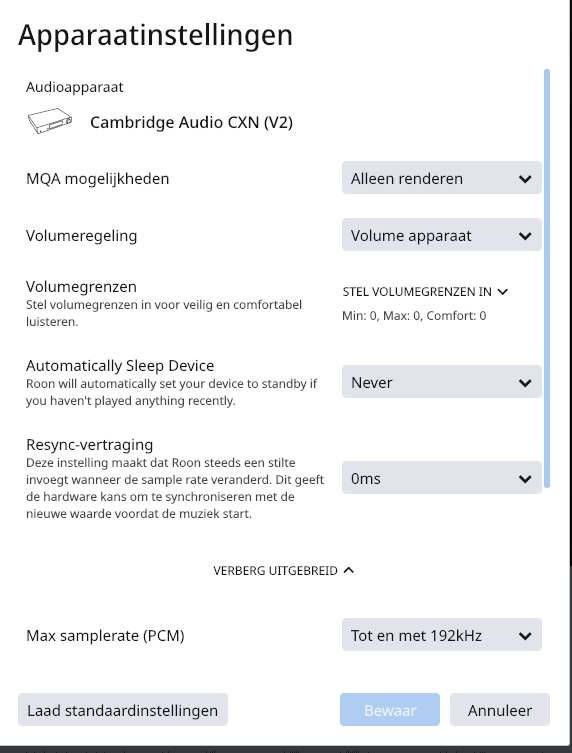The image size is (572, 753).
Task: Click the Cambridge Audio CXN device icon
Action: click(x=50, y=121)
